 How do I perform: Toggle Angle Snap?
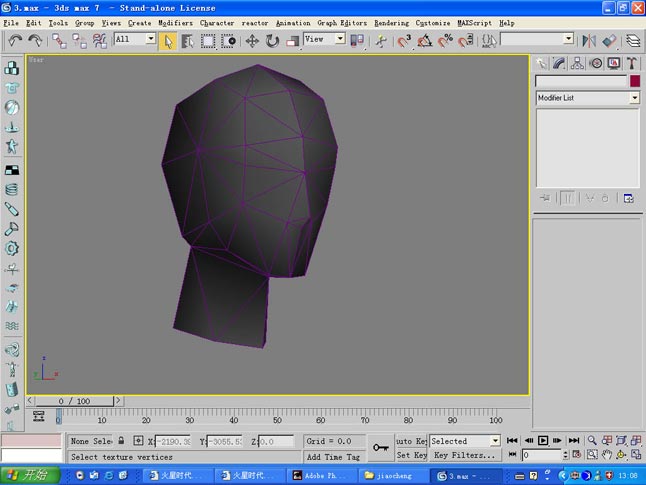[x=425, y=41]
